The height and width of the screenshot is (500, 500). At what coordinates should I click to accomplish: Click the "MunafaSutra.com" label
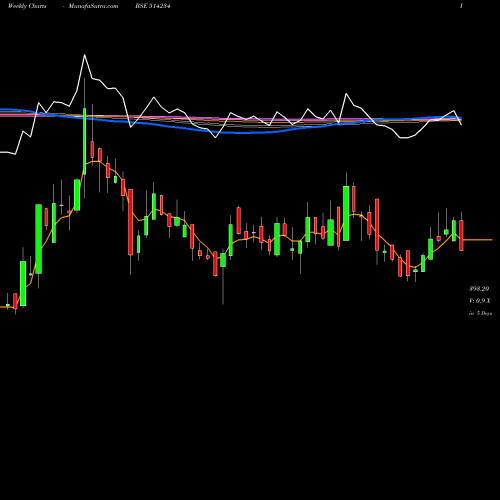pyautogui.click(x=93, y=6)
